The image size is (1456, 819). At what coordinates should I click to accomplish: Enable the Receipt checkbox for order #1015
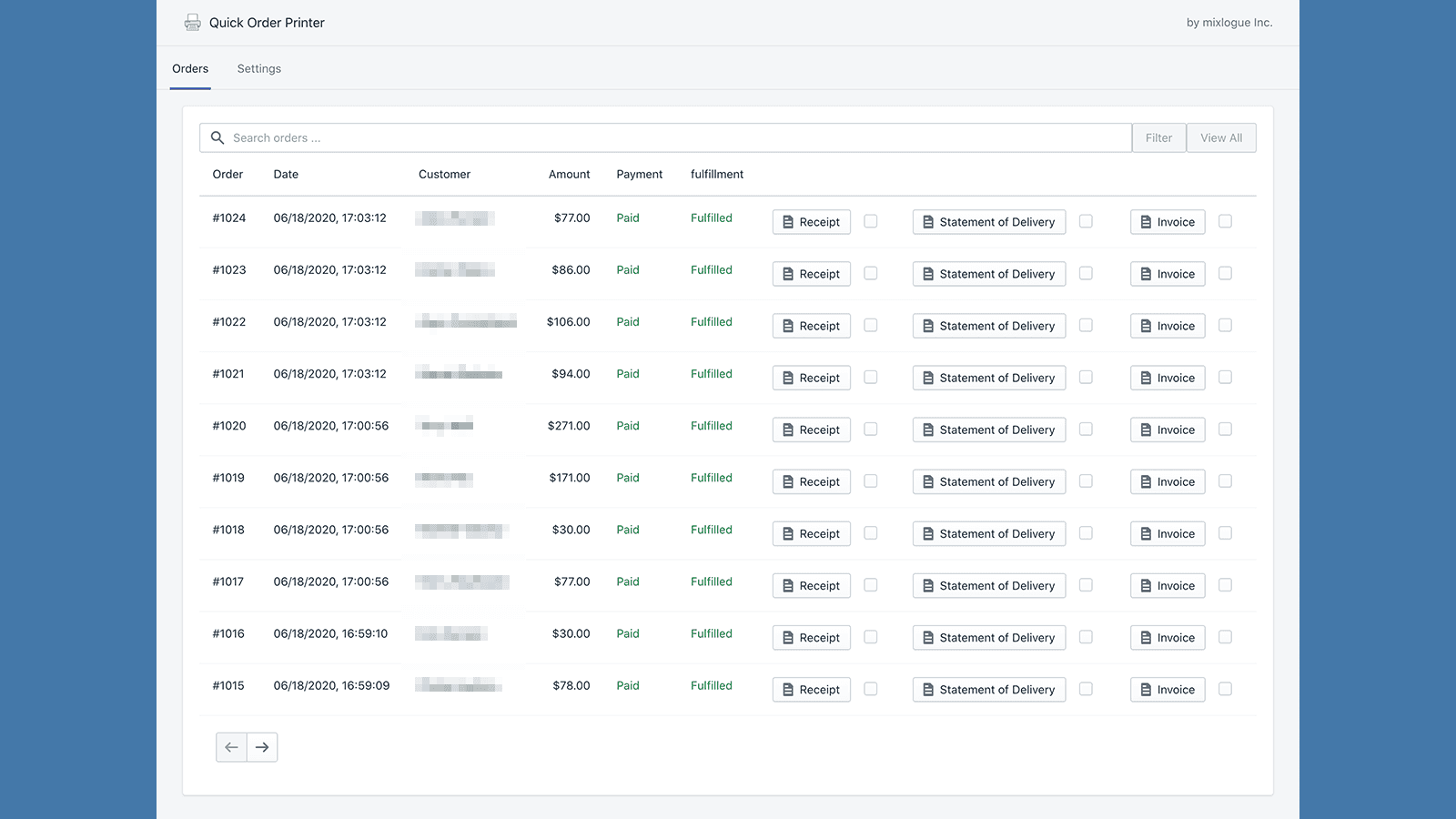871,689
